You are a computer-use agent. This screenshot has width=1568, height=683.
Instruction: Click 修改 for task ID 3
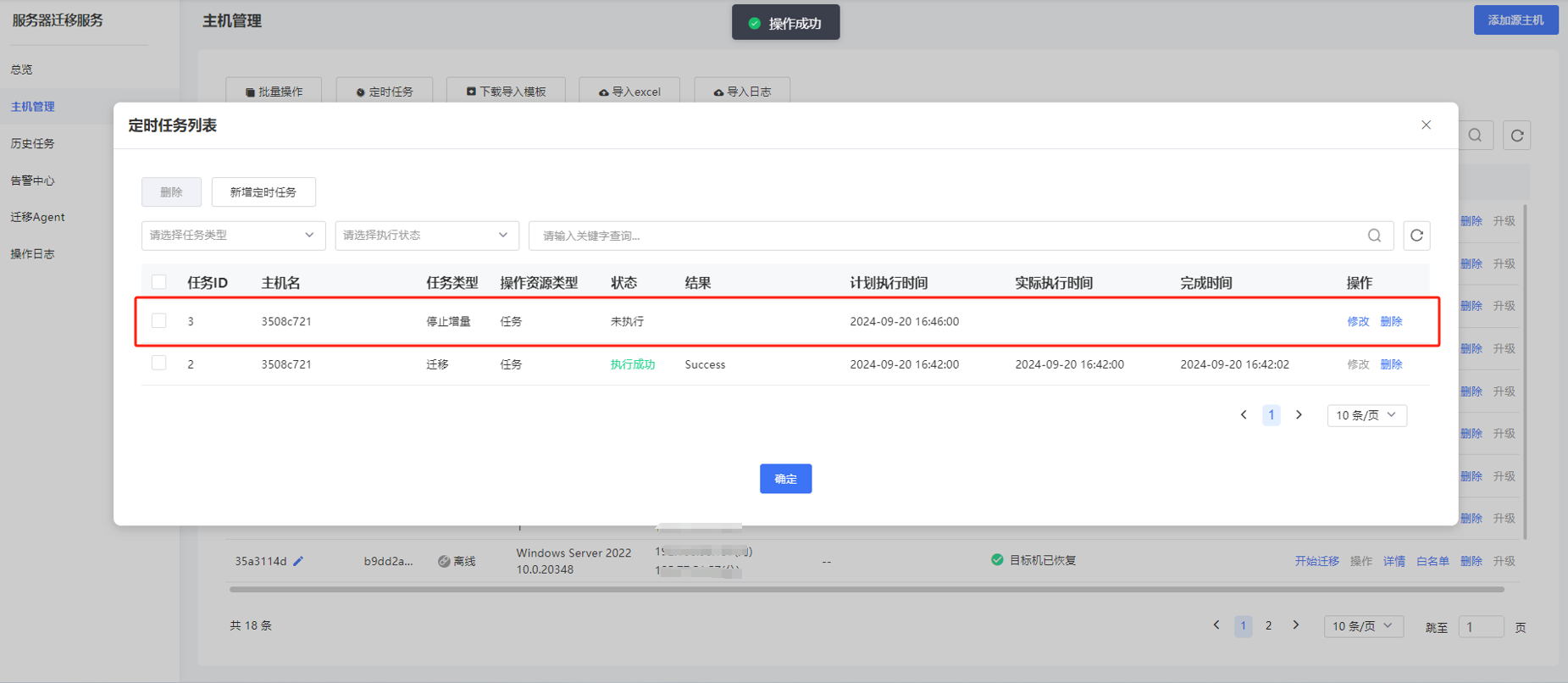tap(1358, 321)
